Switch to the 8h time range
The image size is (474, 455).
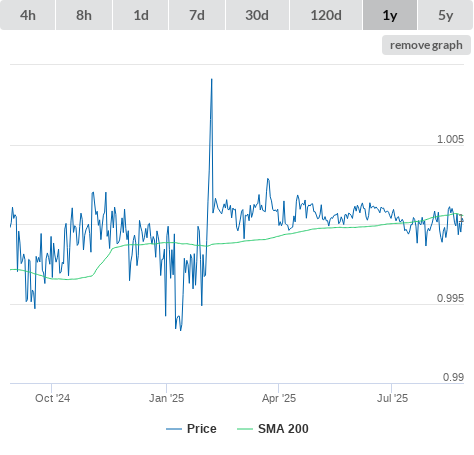(x=84, y=15)
